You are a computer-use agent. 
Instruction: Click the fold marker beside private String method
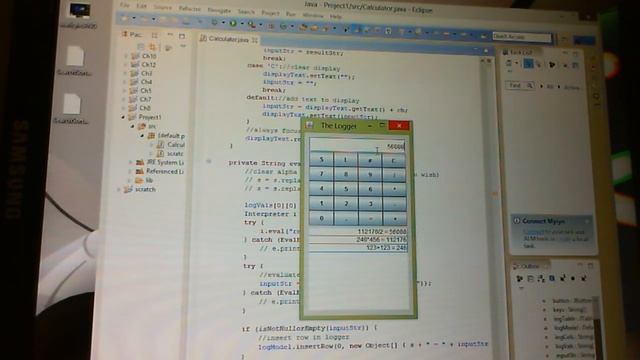click(209, 162)
